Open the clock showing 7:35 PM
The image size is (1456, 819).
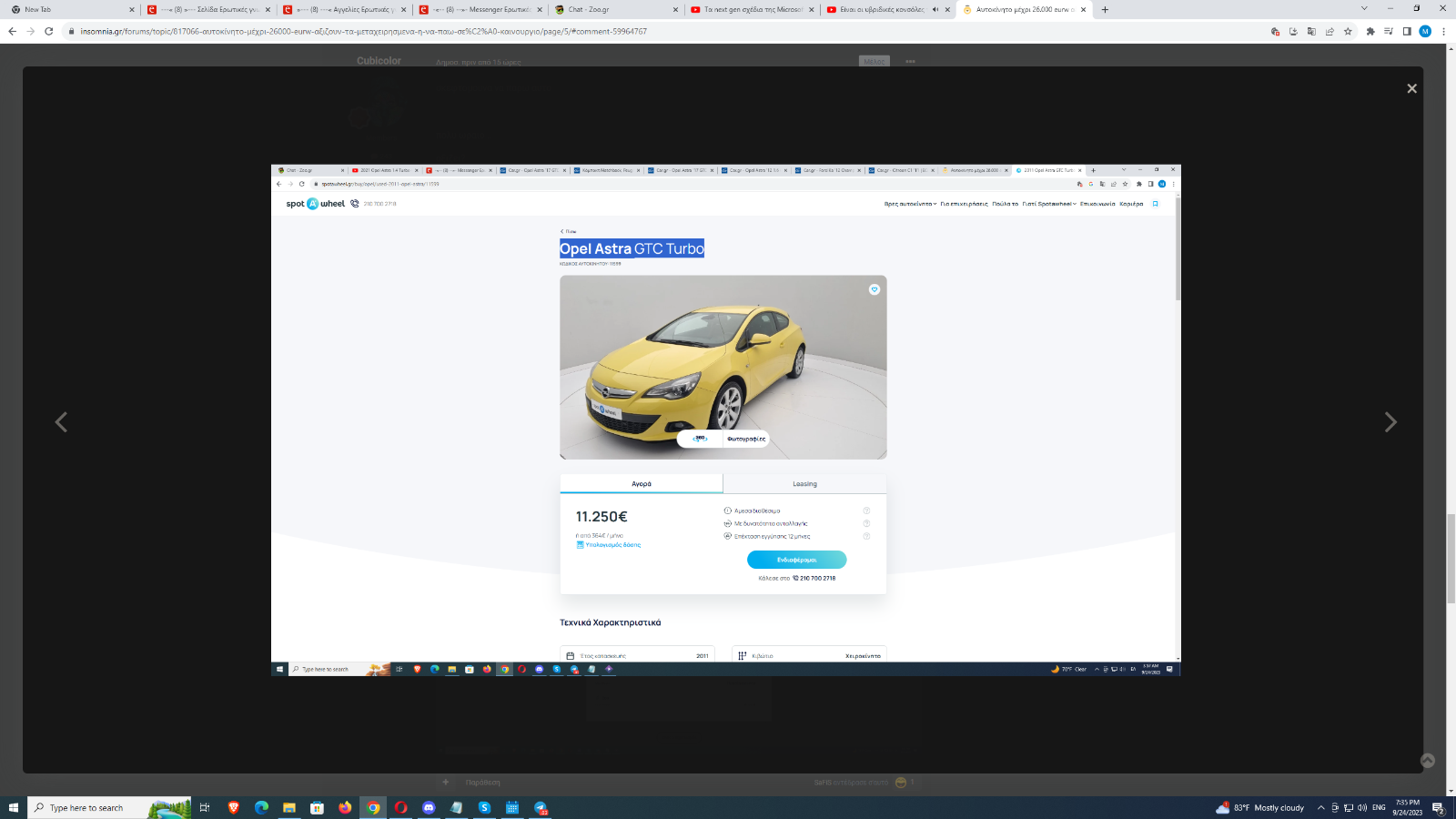tap(1408, 807)
